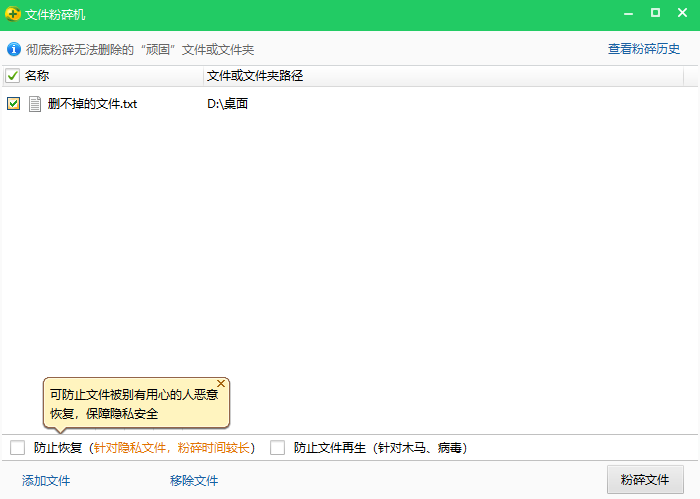The height and width of the screenshot is (499, 700).
Task: Toggle the select-all checkbox in header
Action: coord(13,75)
